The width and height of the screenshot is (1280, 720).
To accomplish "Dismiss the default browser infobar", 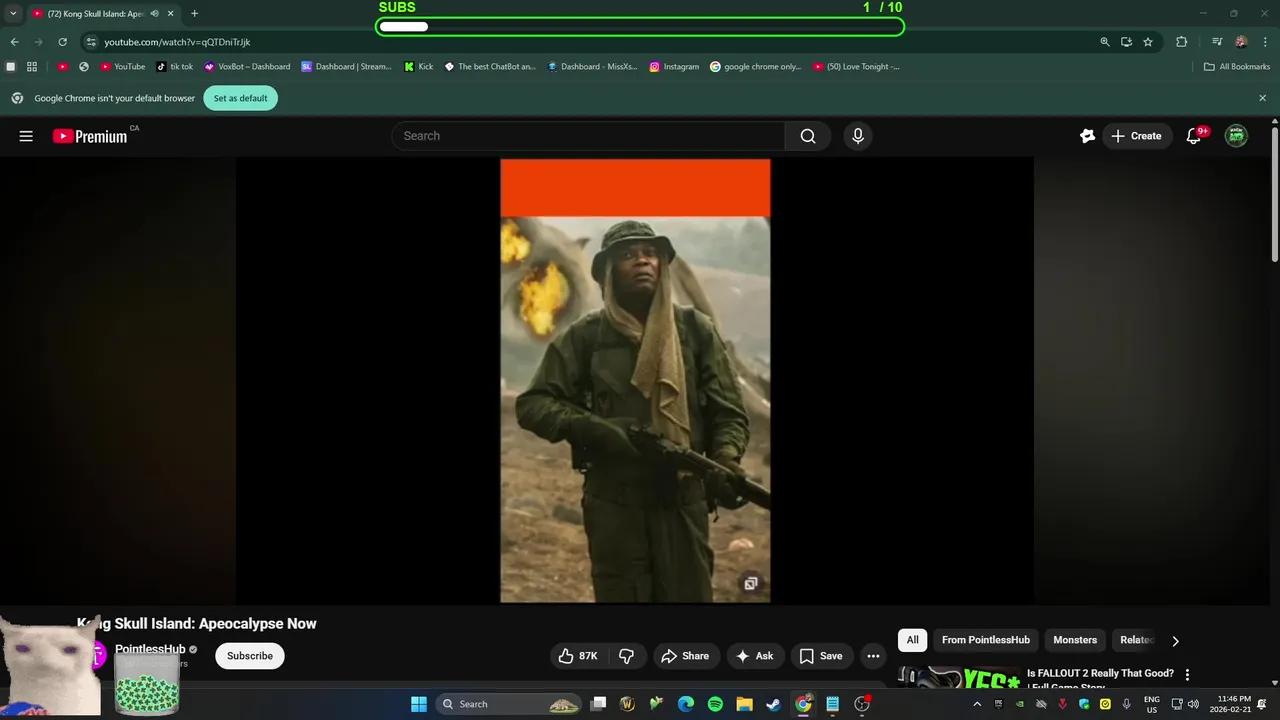I will 1262,98.
